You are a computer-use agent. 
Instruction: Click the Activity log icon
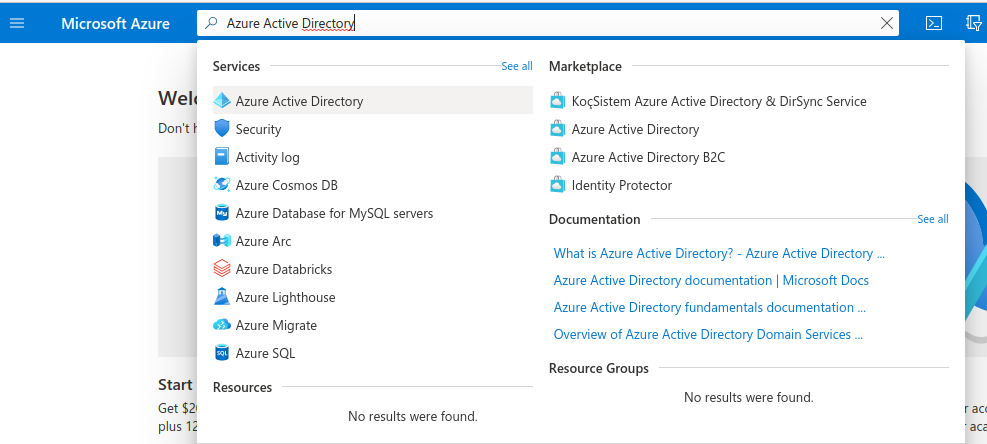[x=222, y=157]
